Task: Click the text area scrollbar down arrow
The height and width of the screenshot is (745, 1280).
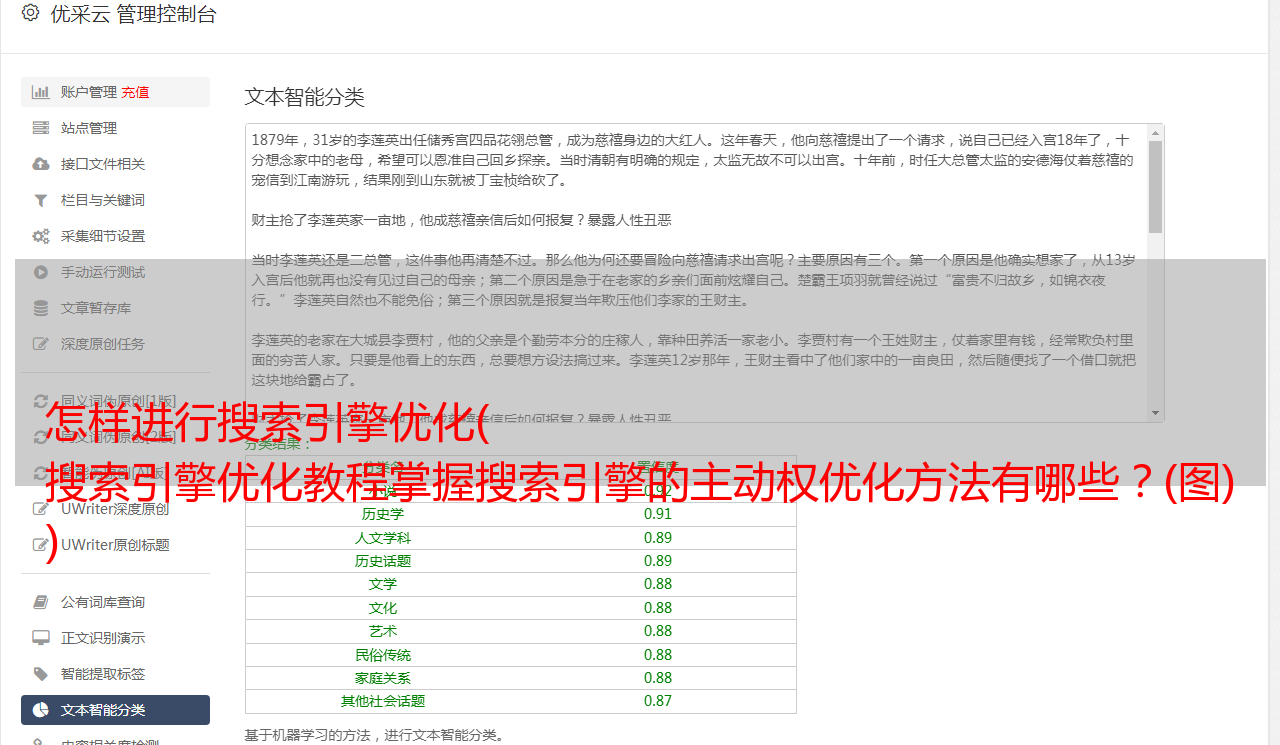Action: point(1155,413)
